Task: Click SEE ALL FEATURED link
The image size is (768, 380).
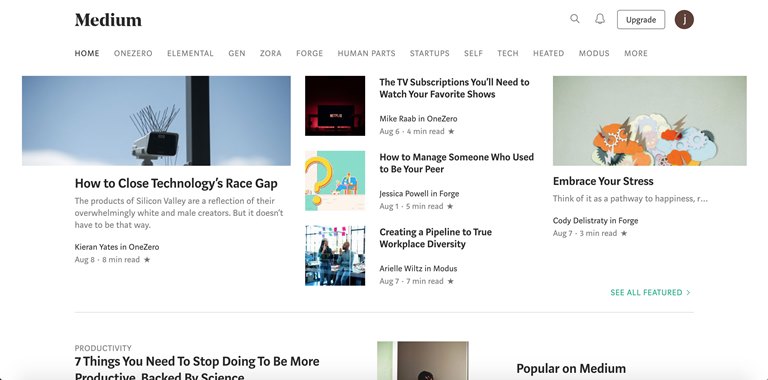Action: [x=650, y=292]
